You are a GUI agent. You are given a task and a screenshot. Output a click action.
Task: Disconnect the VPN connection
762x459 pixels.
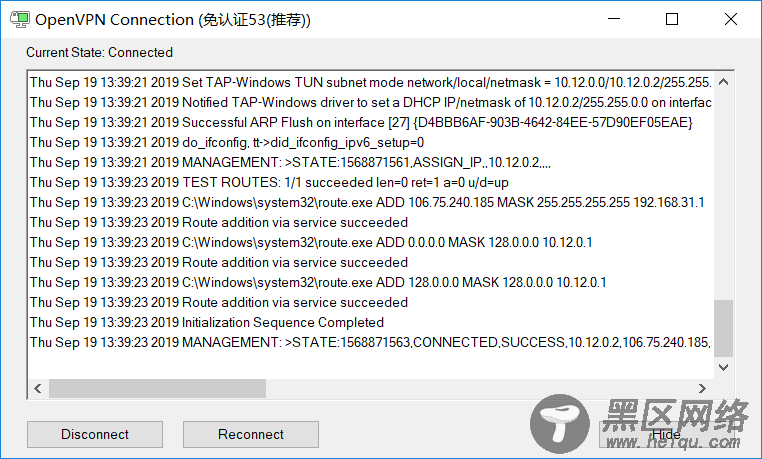click(95, 434)
